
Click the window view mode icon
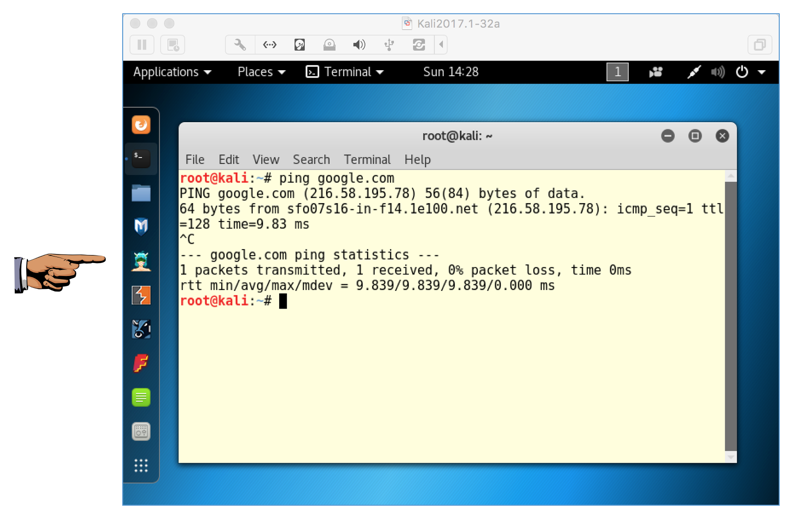coord(760,45)
